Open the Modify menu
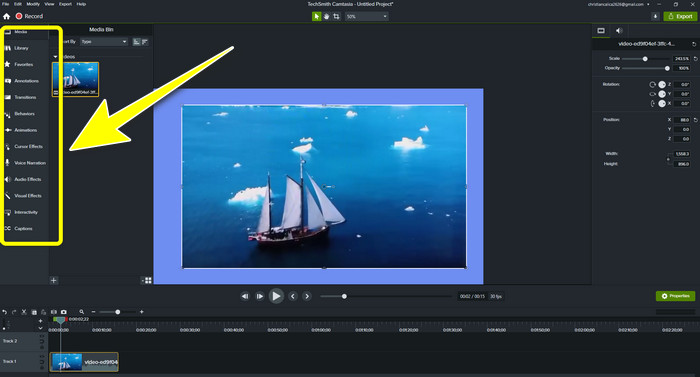The height and width of the screenshot is (377, 700). point(33,4)
